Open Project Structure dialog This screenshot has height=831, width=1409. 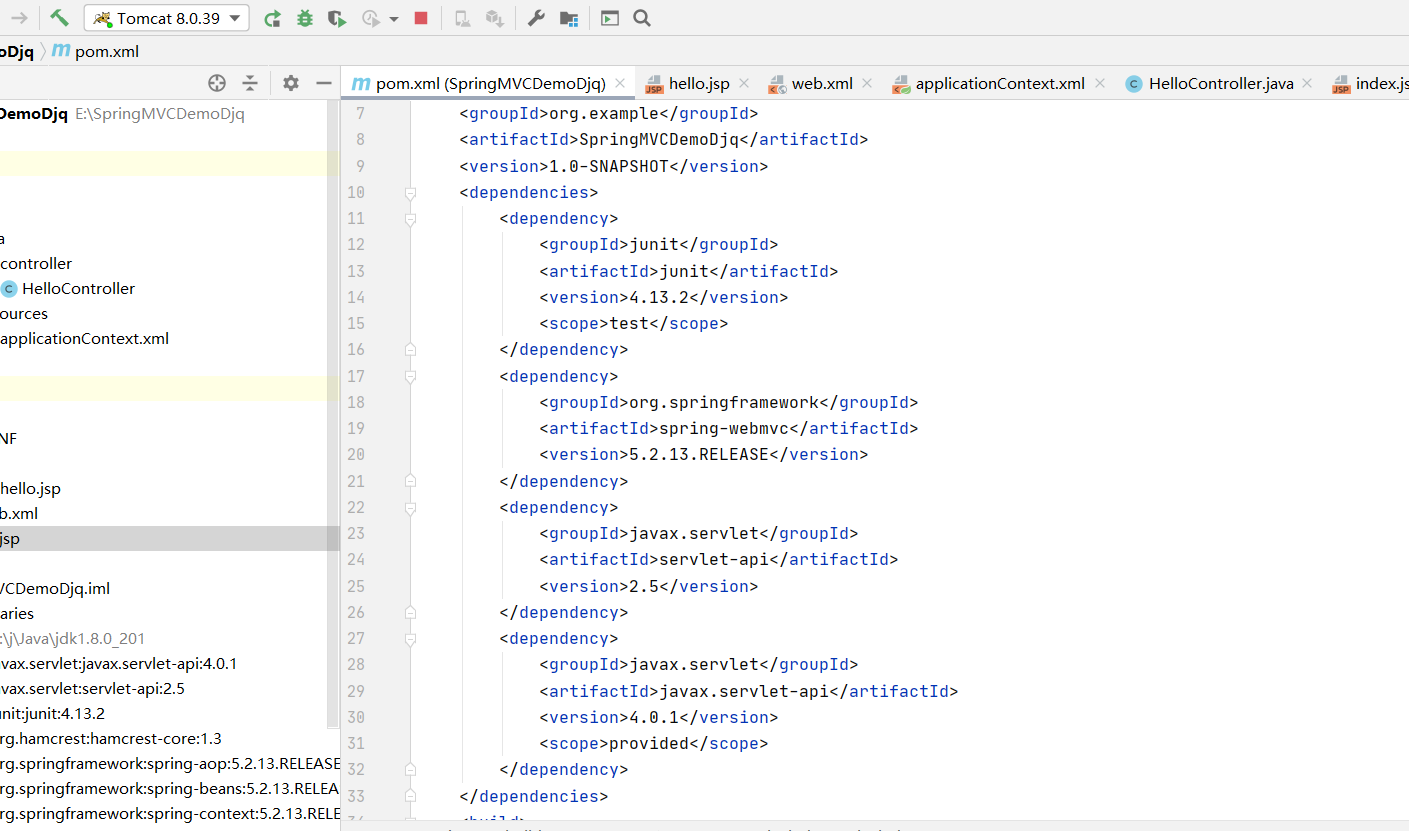pyautogui.click(x=569, y=18)
